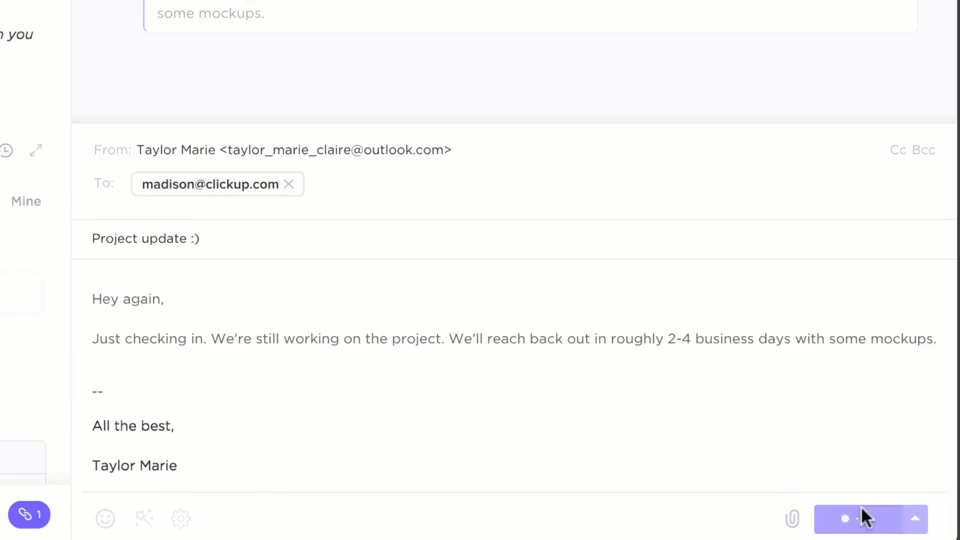The image size is (960, 540).
Task: Open purple link attachments badge
Action: pos(29,514)
